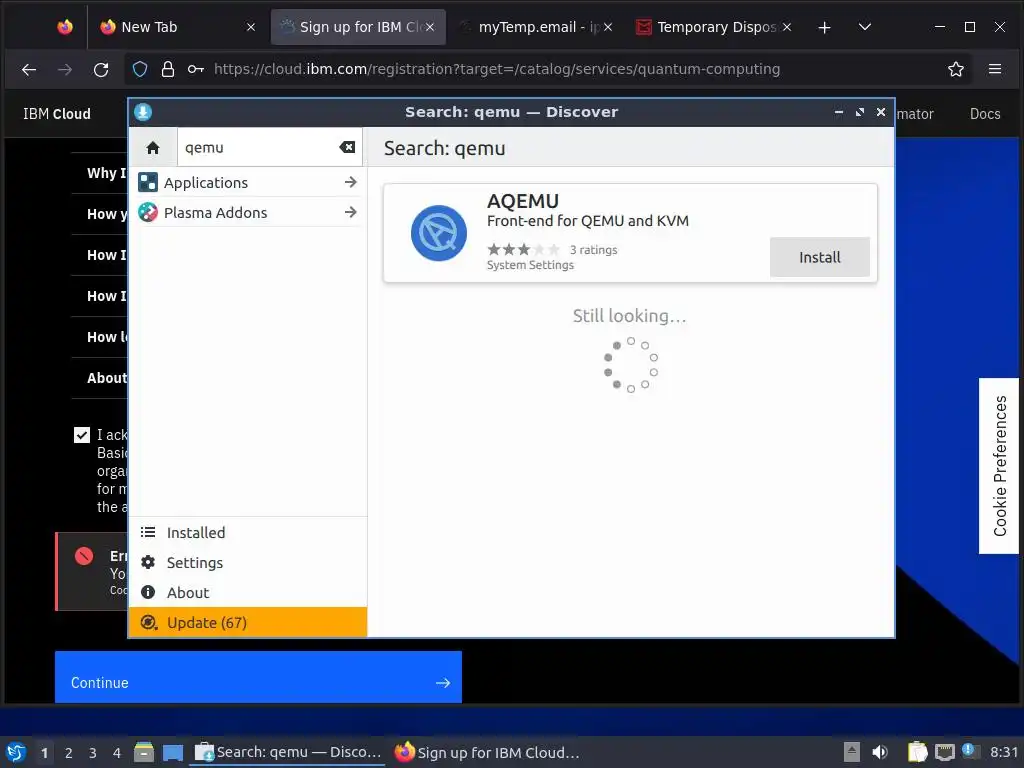1024x768 pixels.
Task: Select the Sign up for IBM Cloud taskbar entry
Action: point(487,752)
